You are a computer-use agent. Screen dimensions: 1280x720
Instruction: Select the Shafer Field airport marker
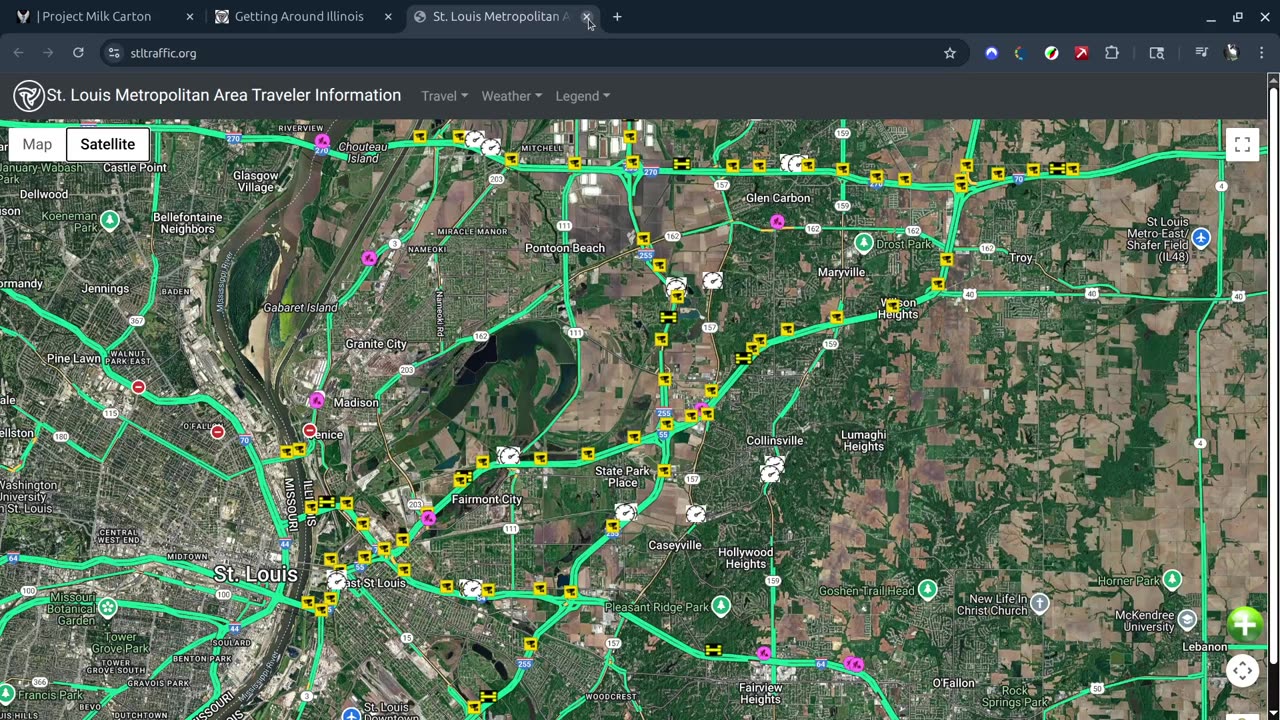[1201, 238]
